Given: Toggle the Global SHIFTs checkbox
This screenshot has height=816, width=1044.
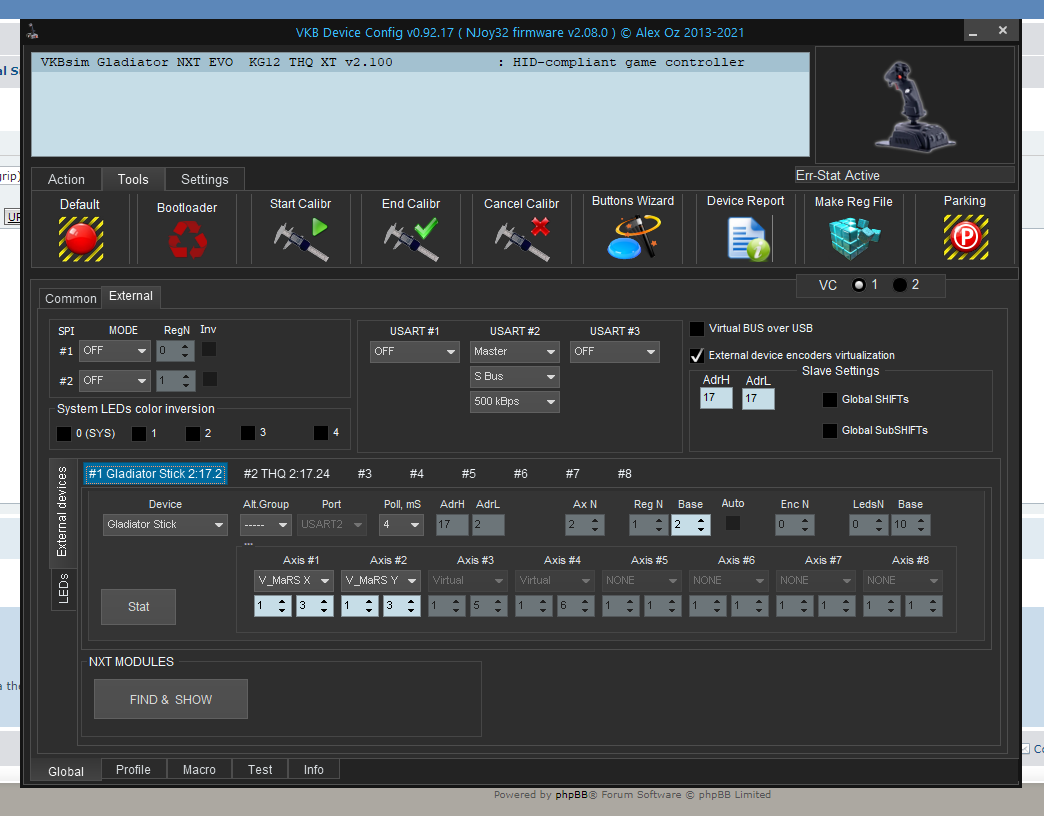Looking at the screenshot, I should [x=829, y=400].
